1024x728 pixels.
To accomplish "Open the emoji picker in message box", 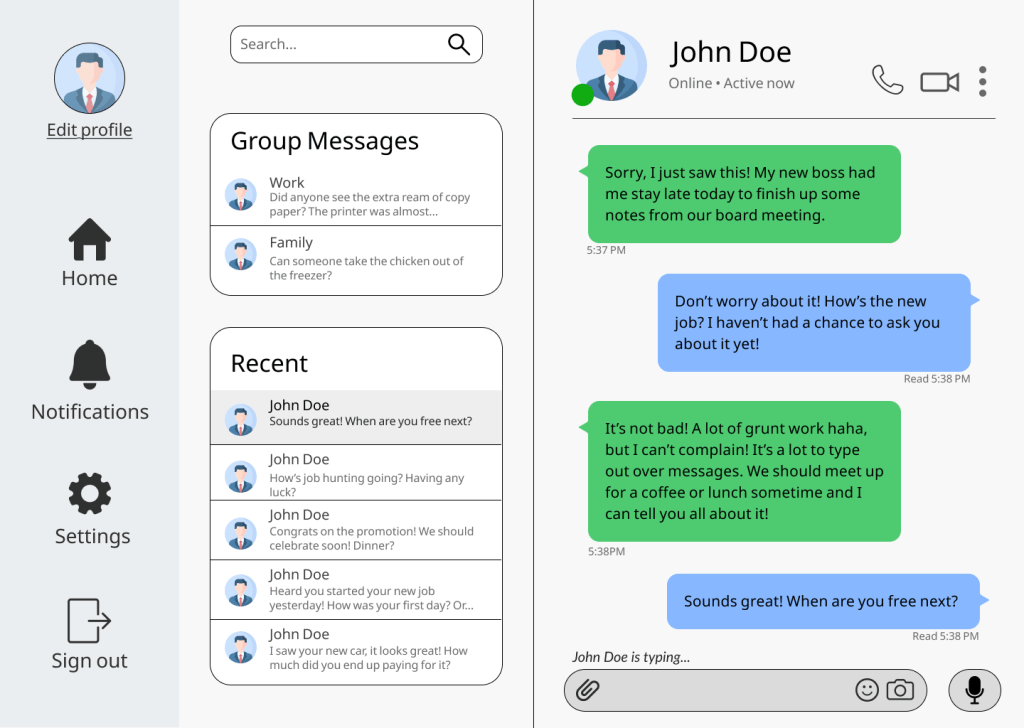I will click(867, 690).
